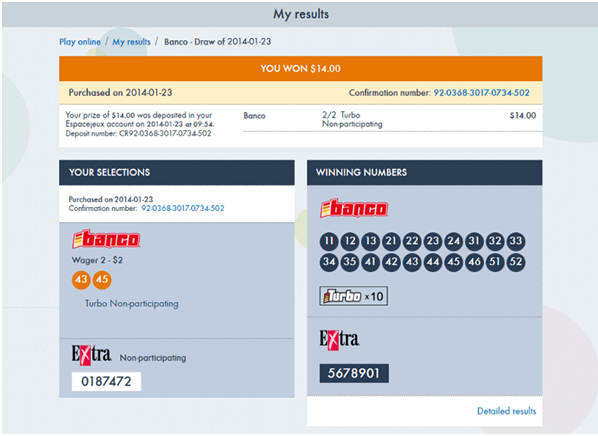Viewport: 598px width, 436px height.
Task: Click the Banco logo under Your Selections
Action: [x=106, y=239]
